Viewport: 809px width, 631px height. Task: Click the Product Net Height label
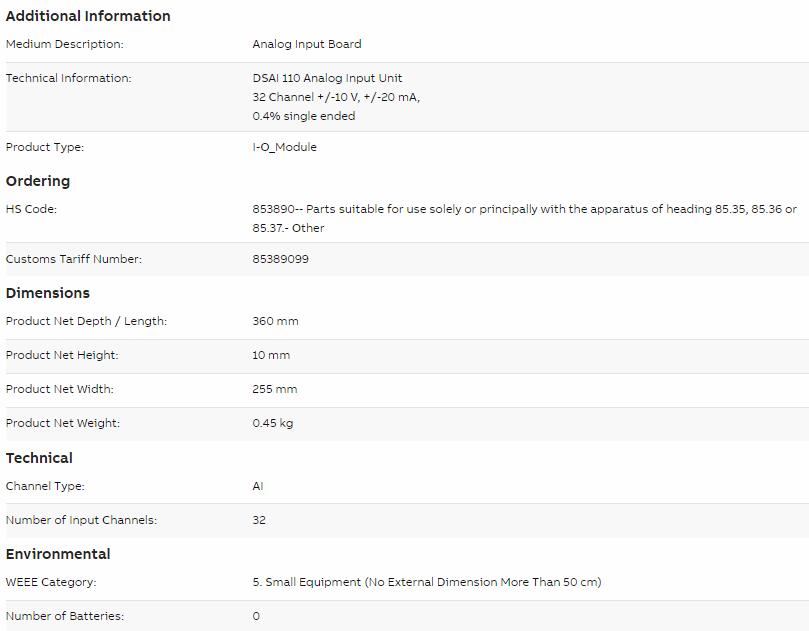coord(62,355)
